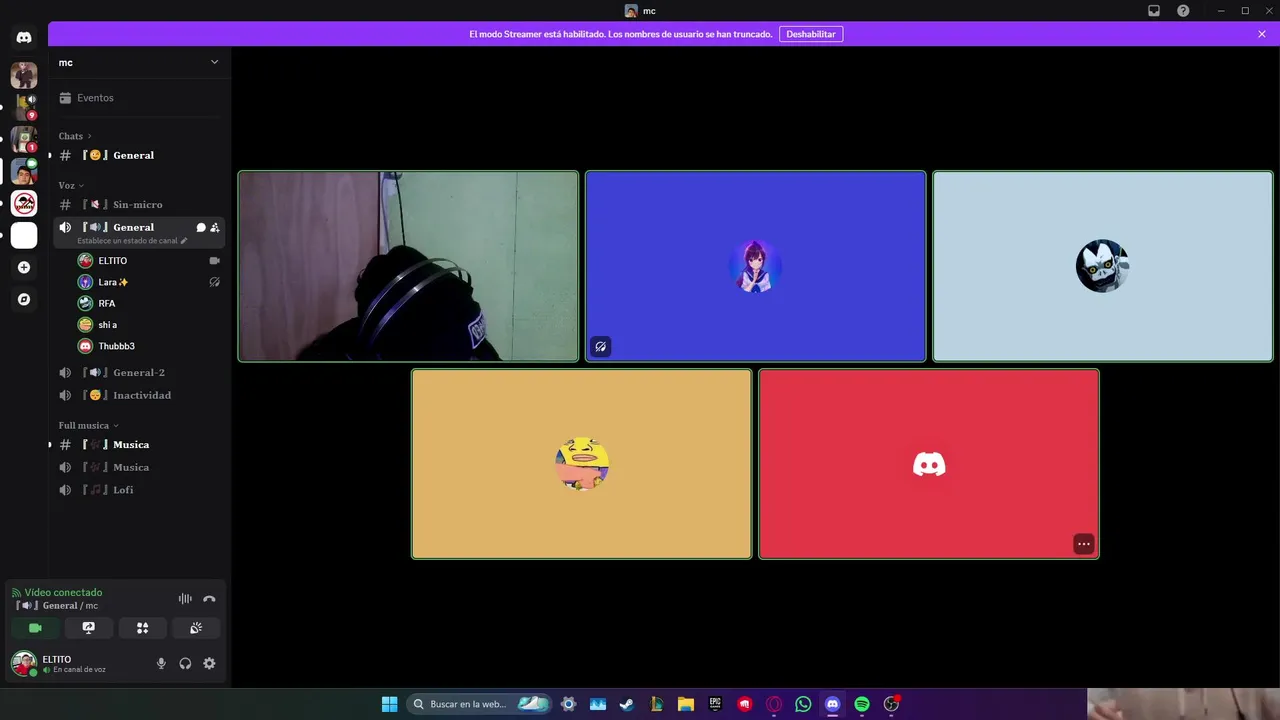This screenshot has height=720, width=1280.
Task: Open the blank white server icon
Action: pos(24,235)
